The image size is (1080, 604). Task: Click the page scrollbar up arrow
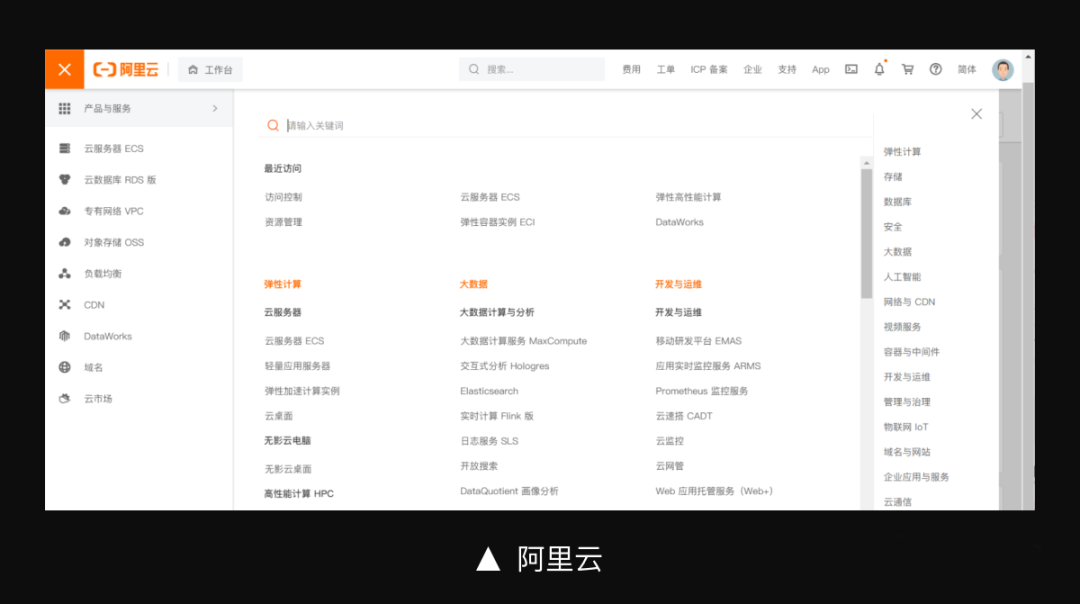coord(1028,56)
